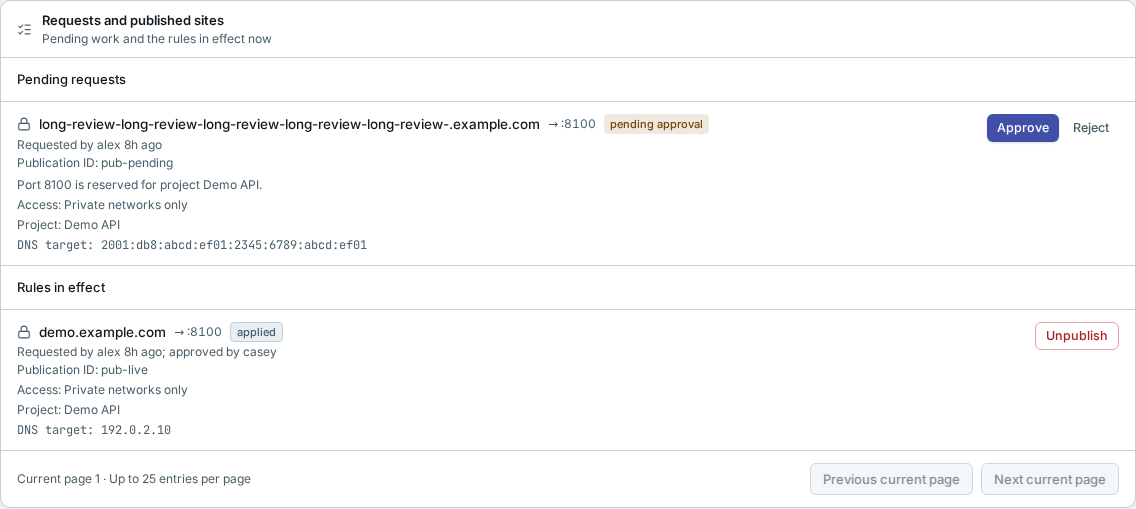The width and height of the screenshot is (1136, 509).
Task: Approve the pending long-review request
Action: [1022, 128]
